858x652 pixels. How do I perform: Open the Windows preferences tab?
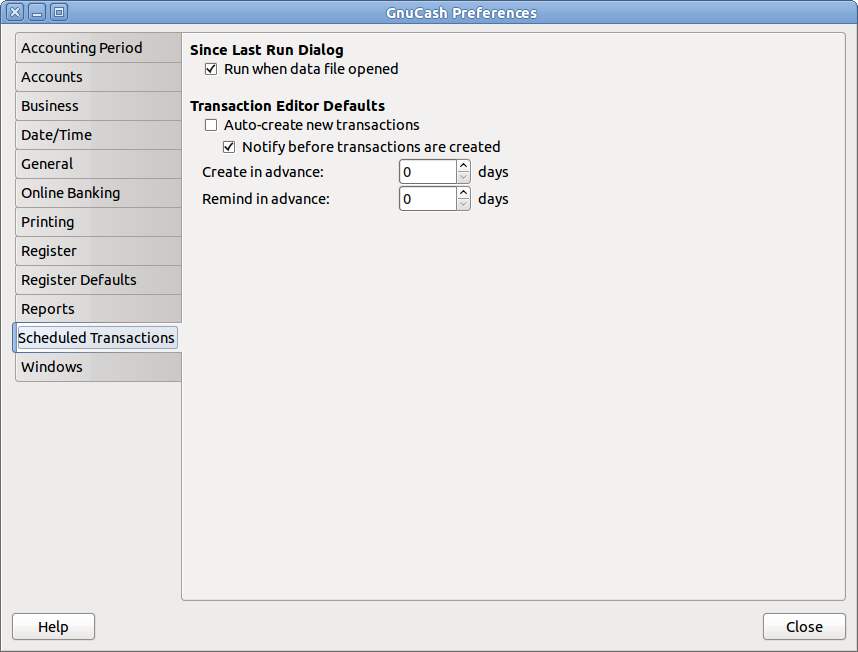98,367
